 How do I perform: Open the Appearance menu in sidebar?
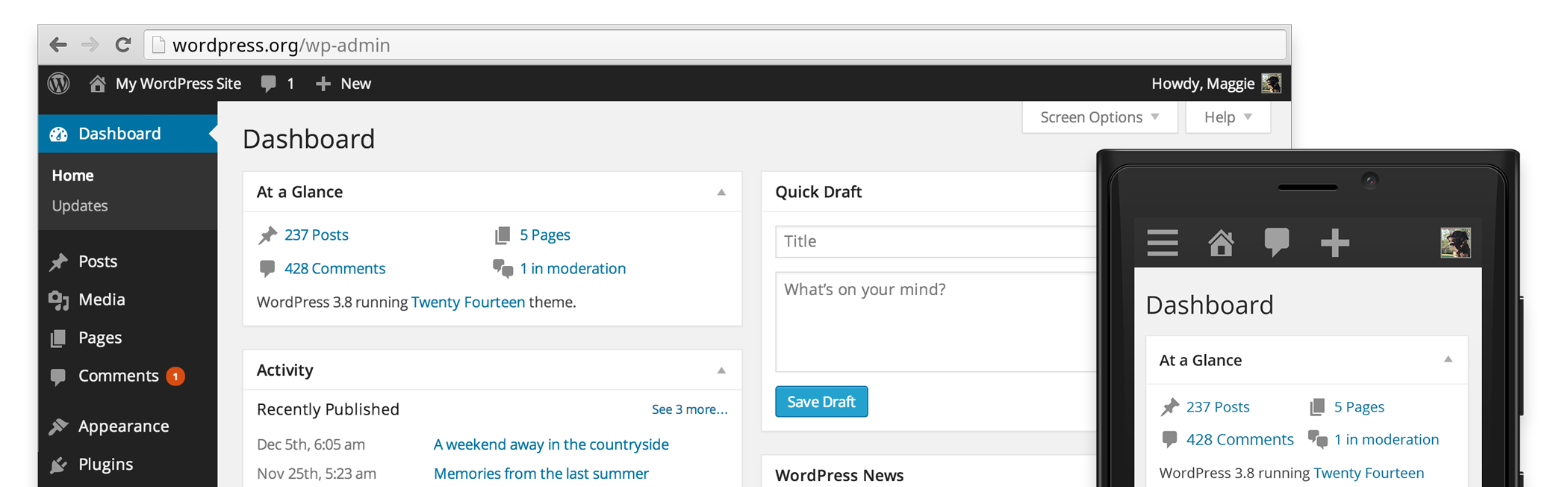pyautogui.click(x=123, y=426)
